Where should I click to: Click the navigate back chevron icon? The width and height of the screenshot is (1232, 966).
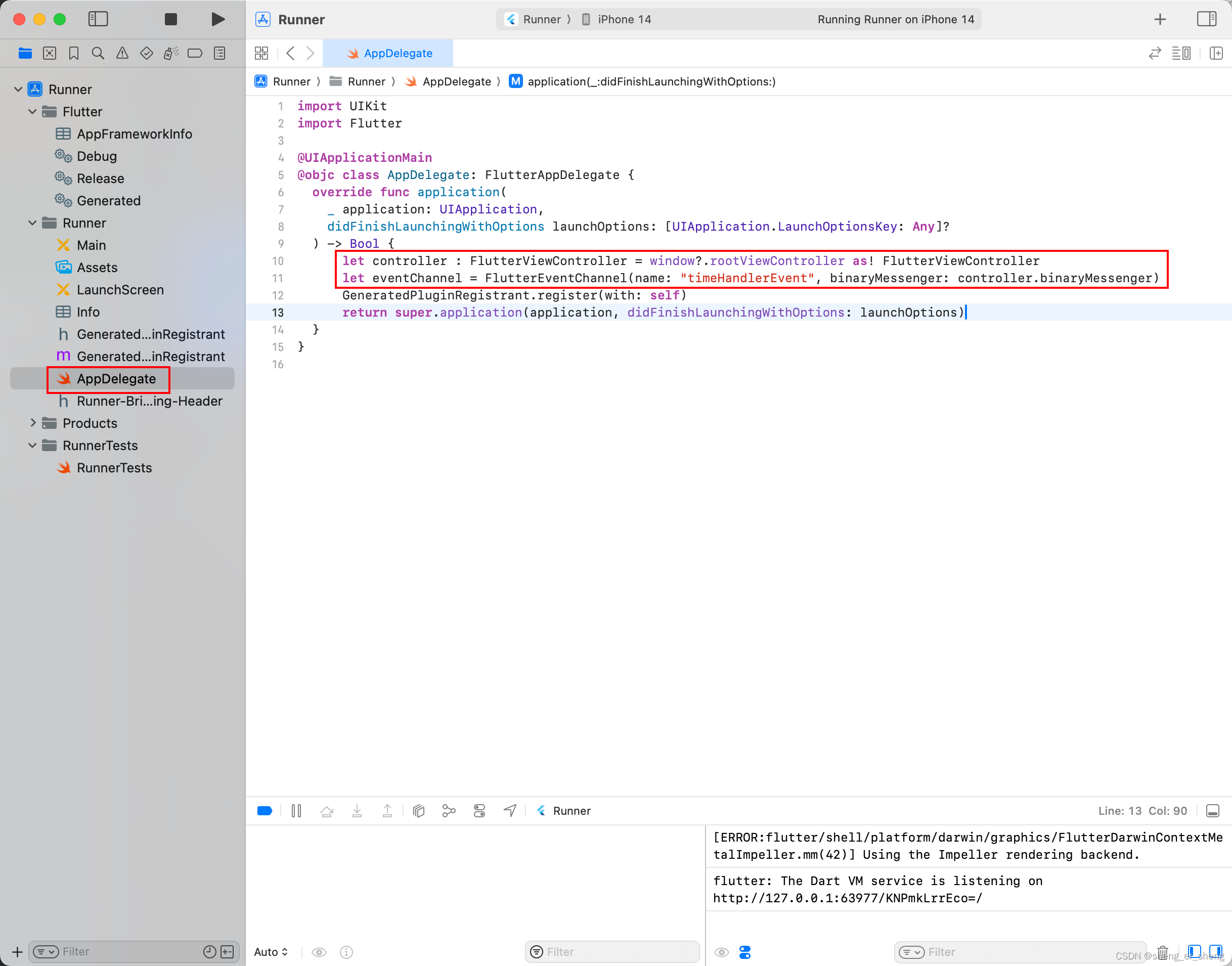(x=290, y=53)
